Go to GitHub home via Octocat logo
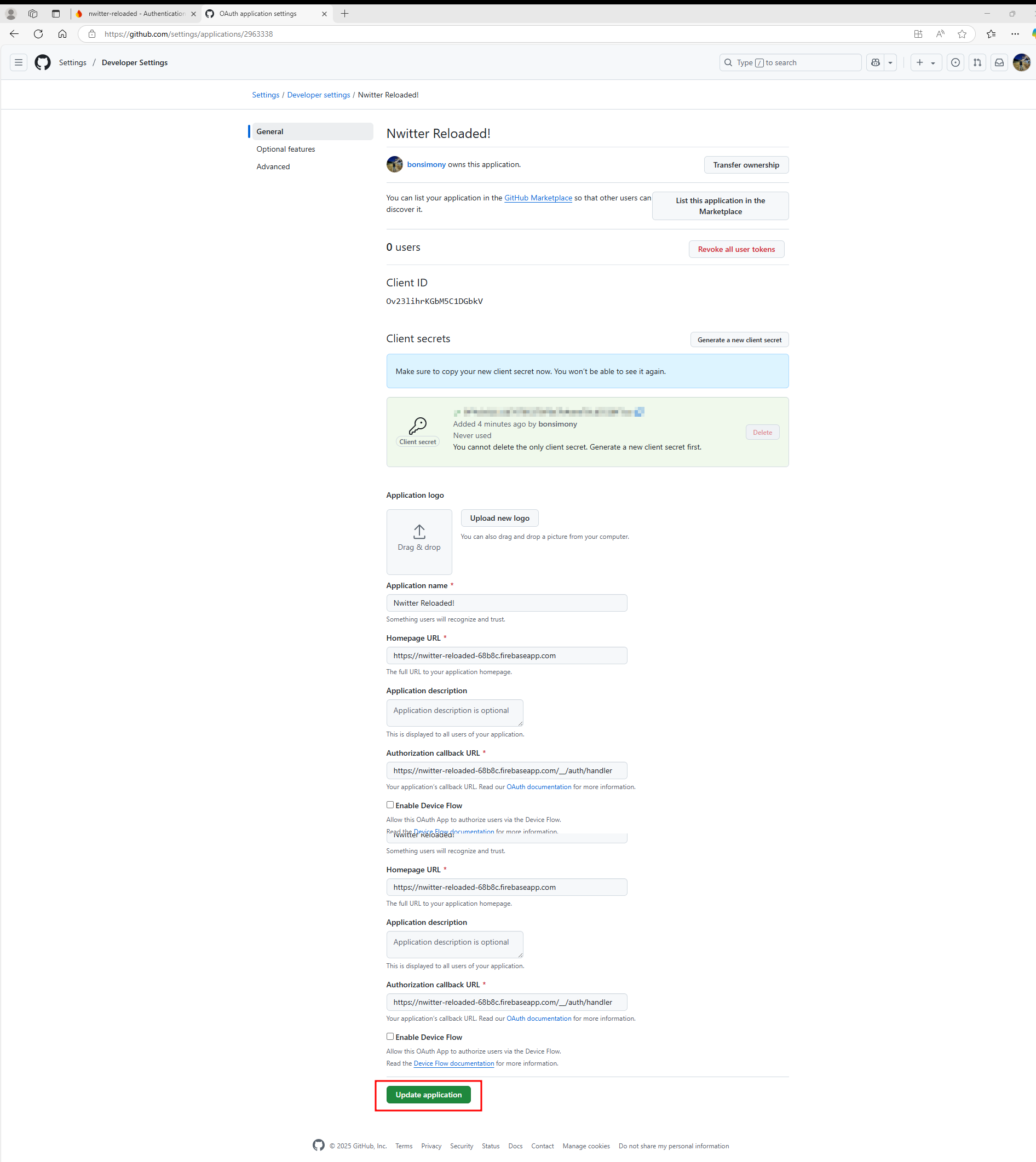 click(43, 62)
